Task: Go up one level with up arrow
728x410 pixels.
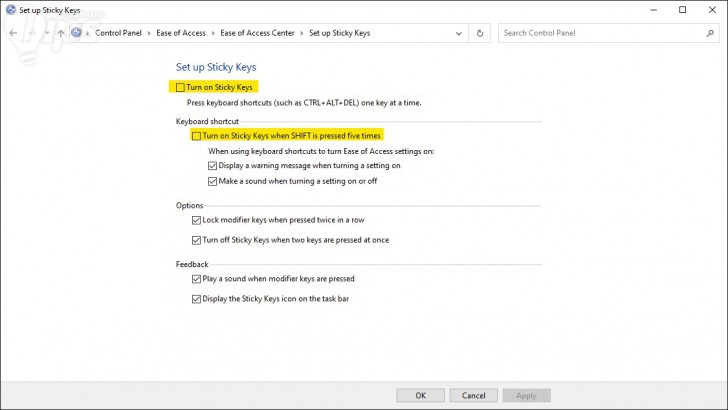Action: point(61,33)
